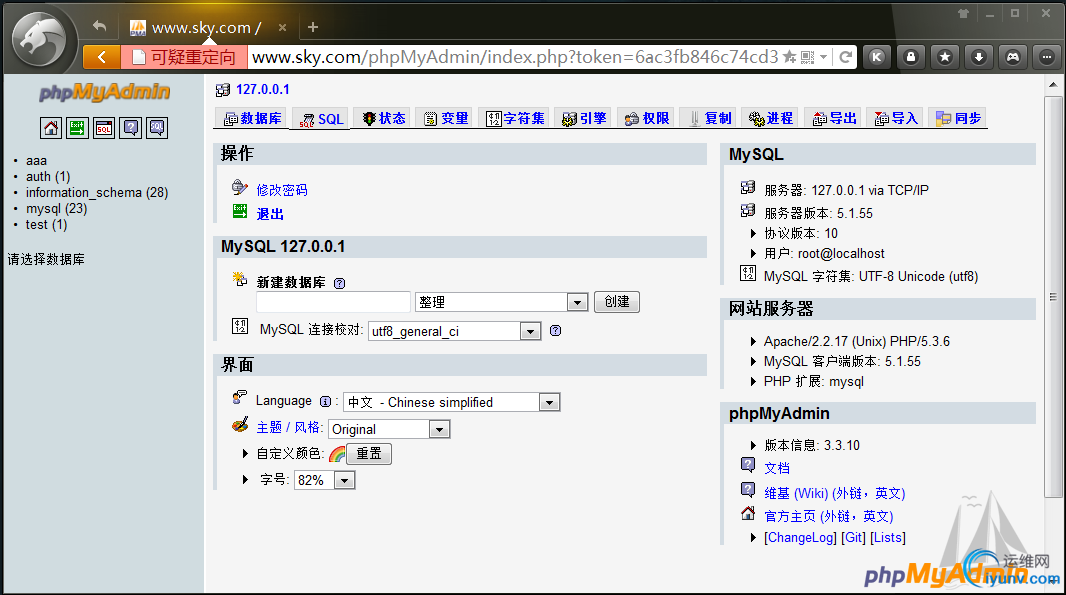The height and width of the screenshot is (595, 1066).
Task: Reload the page with the refresh icon
Action: point(845,57)
